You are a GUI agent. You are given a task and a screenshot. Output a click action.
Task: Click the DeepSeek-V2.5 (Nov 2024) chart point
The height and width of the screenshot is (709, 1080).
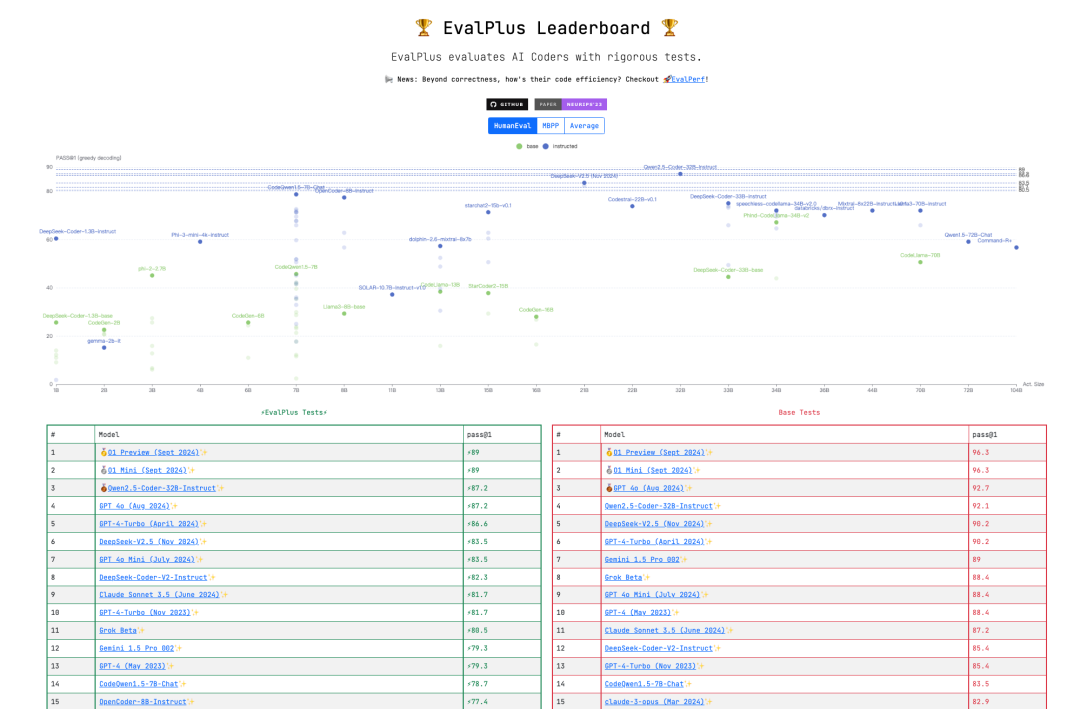584,183
